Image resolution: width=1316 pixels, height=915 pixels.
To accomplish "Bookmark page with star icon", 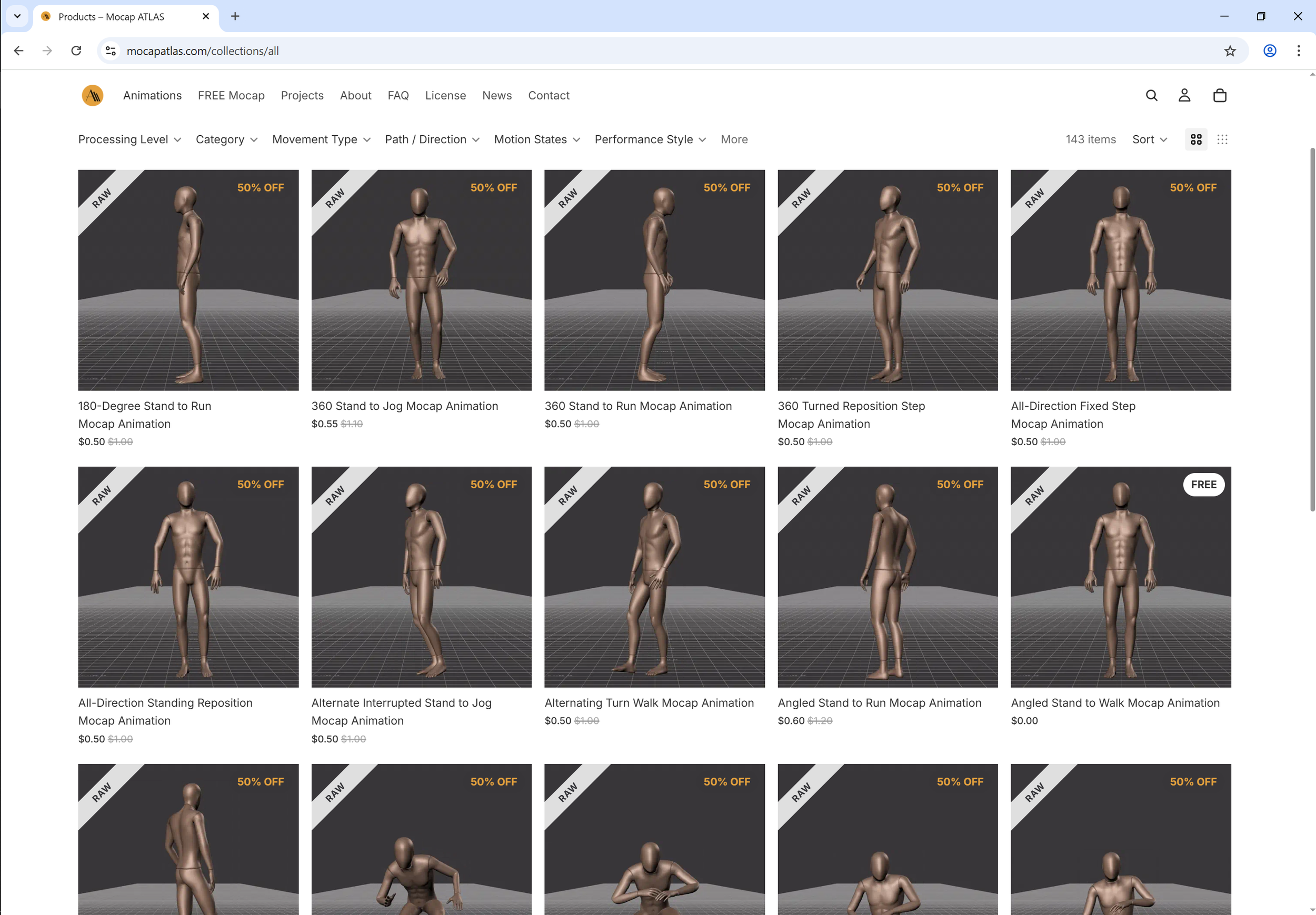I will [x=1230, y=51].
